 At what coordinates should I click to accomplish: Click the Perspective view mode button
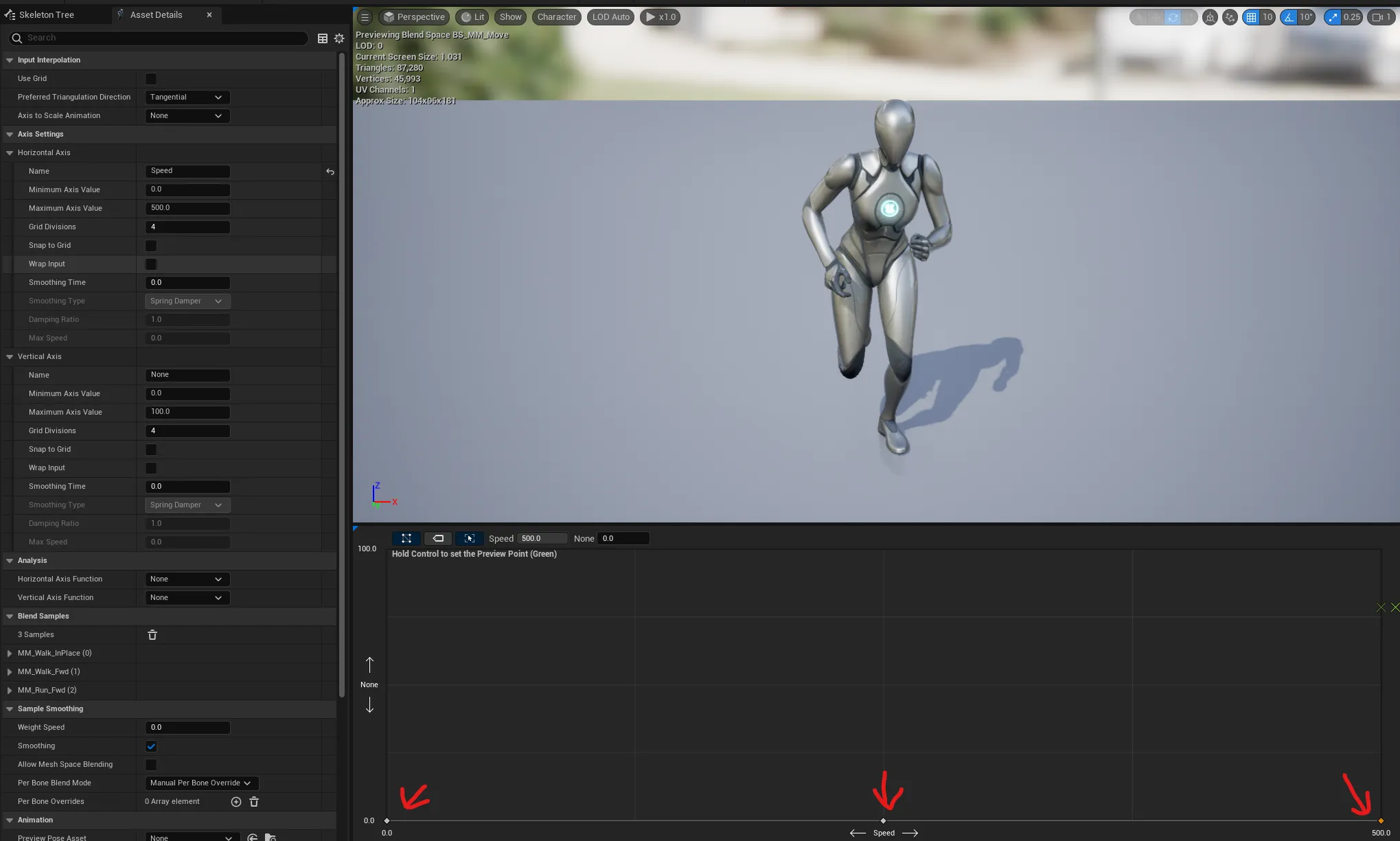[x=413, y=17]
